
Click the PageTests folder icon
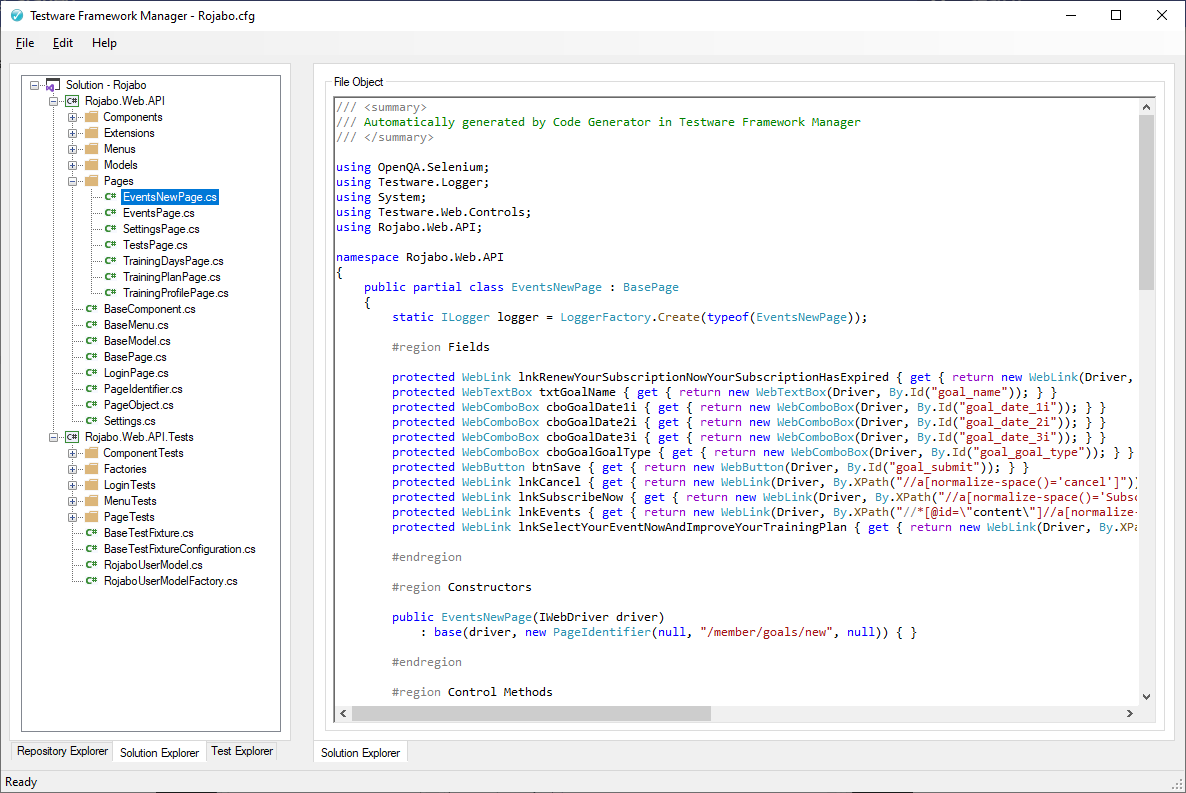coord(92,517)
